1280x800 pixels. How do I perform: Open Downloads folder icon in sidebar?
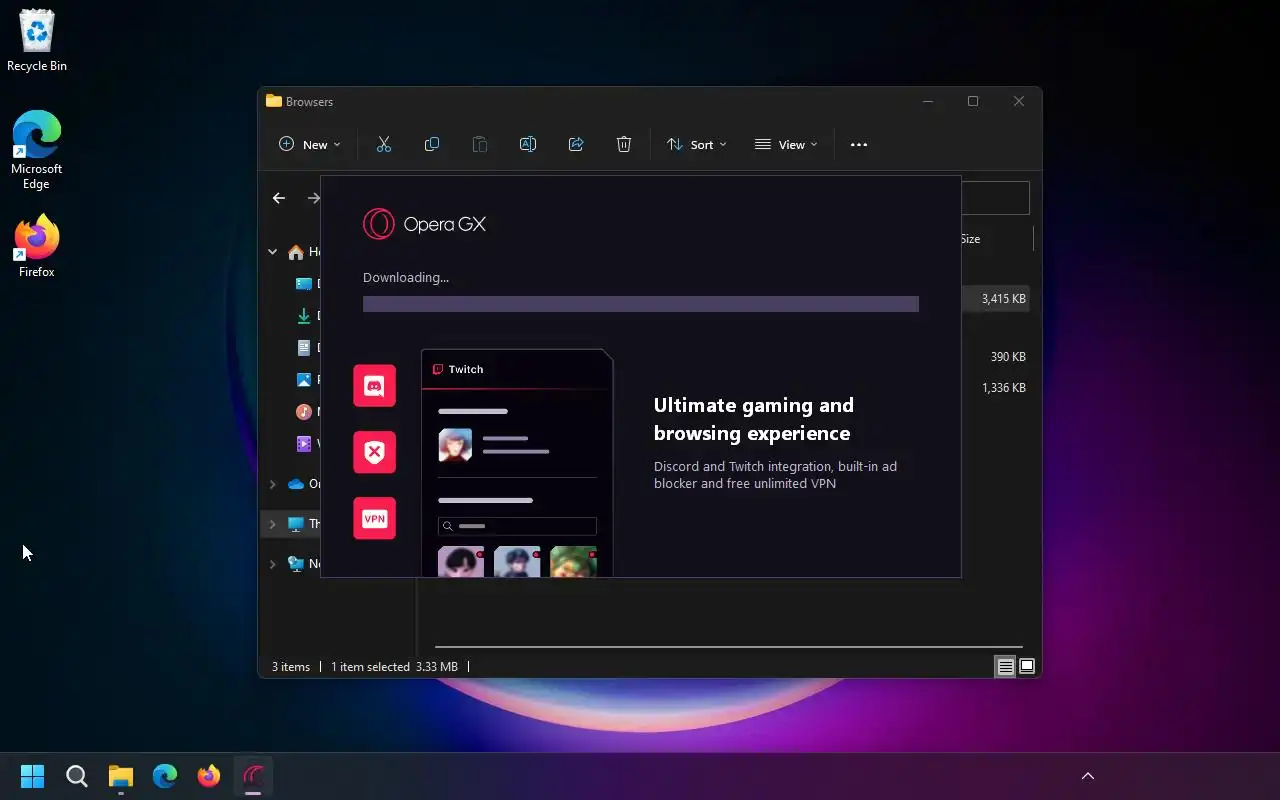tap(304, 316)
